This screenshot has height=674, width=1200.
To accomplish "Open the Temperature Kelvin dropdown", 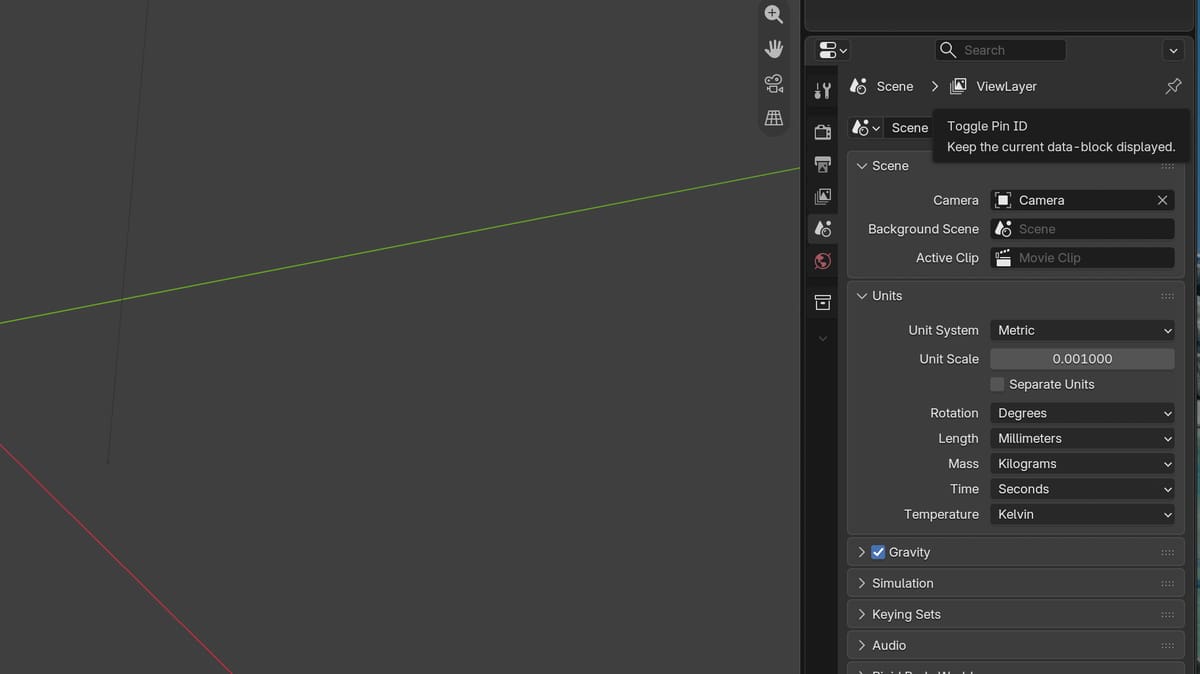I will [x=1082, y=514].
